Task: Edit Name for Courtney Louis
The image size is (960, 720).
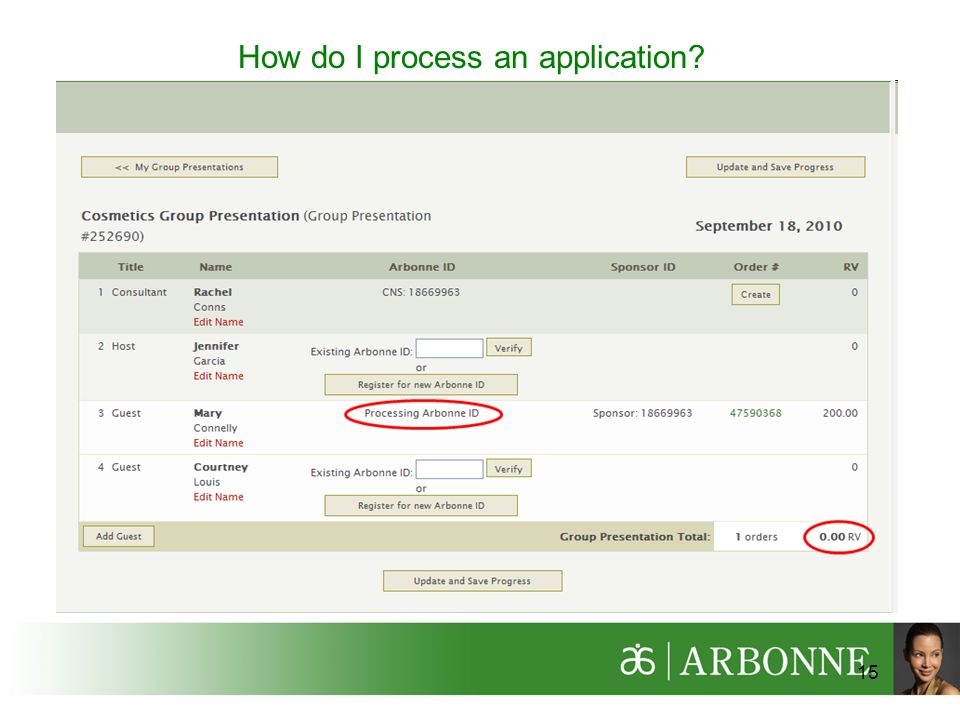Action: tap(219, 497)
